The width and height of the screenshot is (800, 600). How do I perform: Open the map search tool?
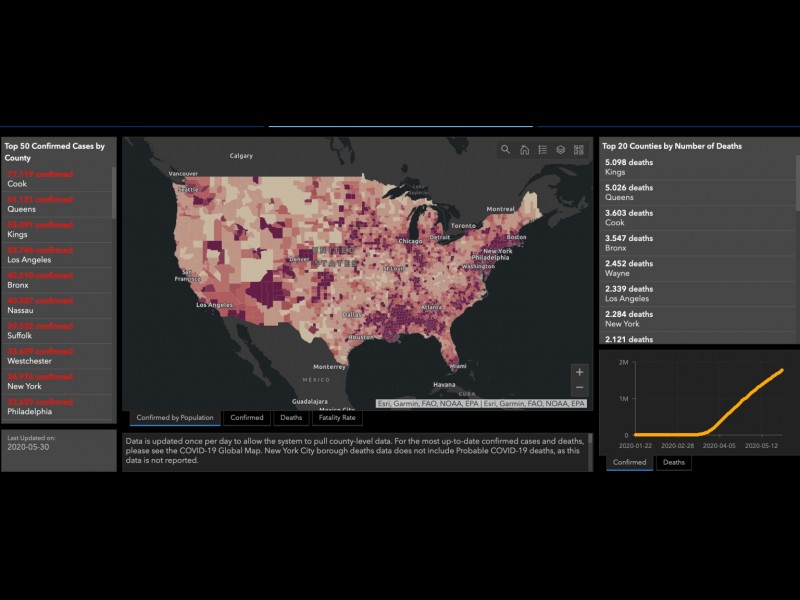tap(506, 150)
